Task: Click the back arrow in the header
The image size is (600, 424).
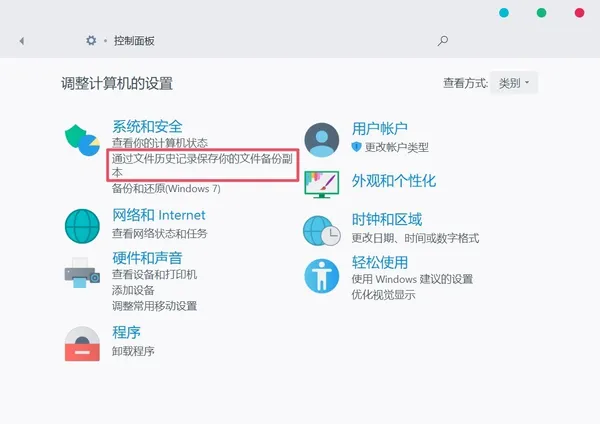Action: [22, 41]
